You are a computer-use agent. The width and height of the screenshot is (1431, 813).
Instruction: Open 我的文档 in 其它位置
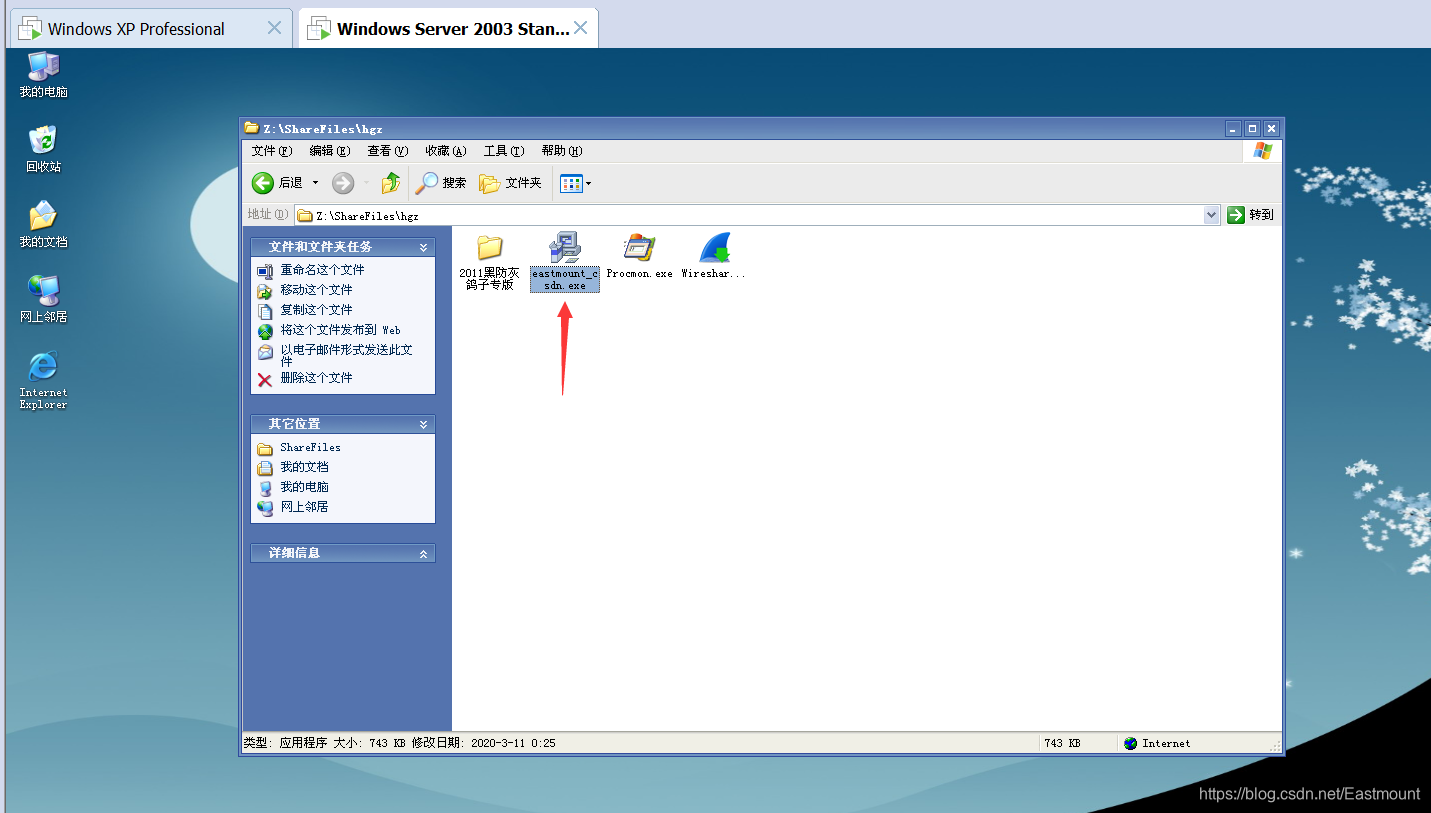click(304, 467)
